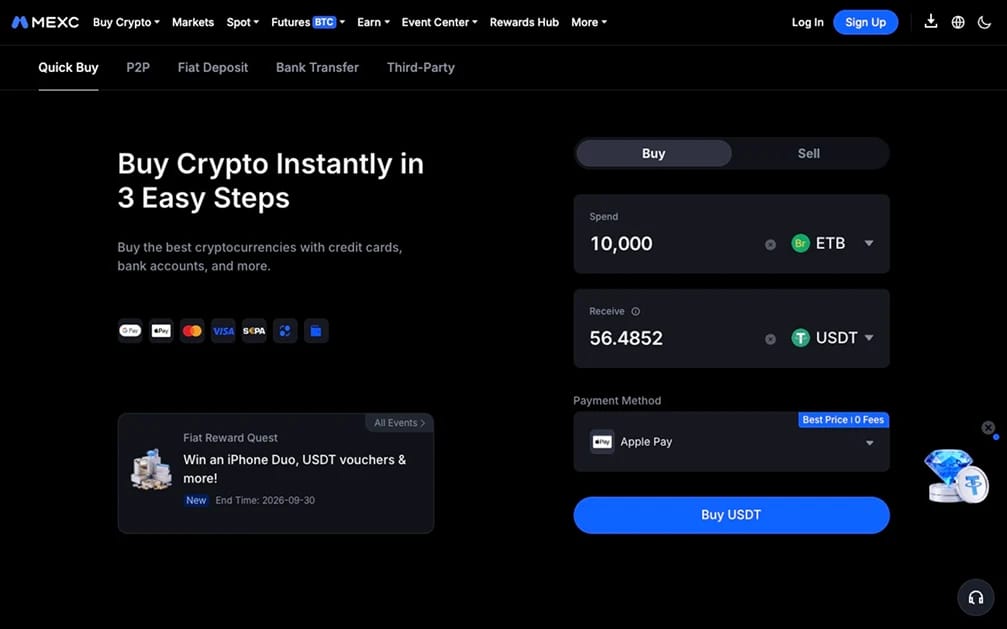Expand the Spot menu

[243, 22]
